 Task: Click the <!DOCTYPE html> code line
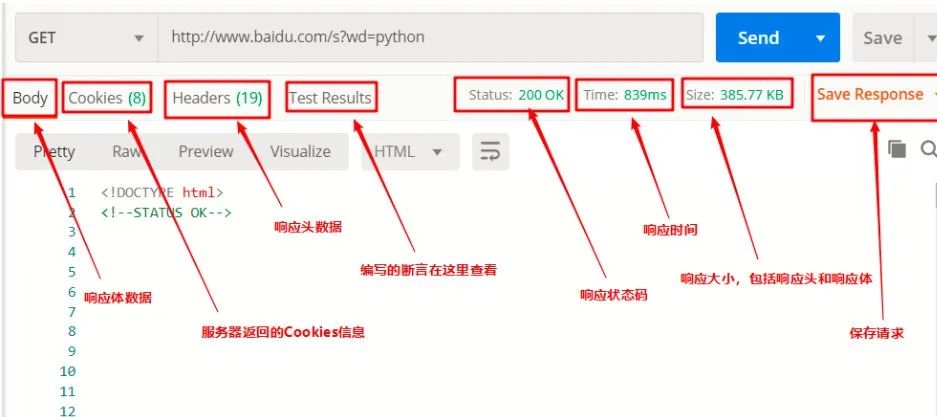coord(162,192)
